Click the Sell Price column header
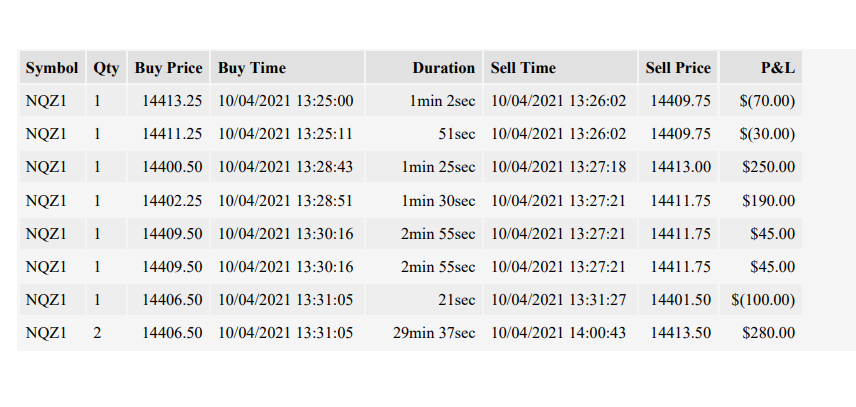Screen dimensions: 856x407 tap(678, 68)
